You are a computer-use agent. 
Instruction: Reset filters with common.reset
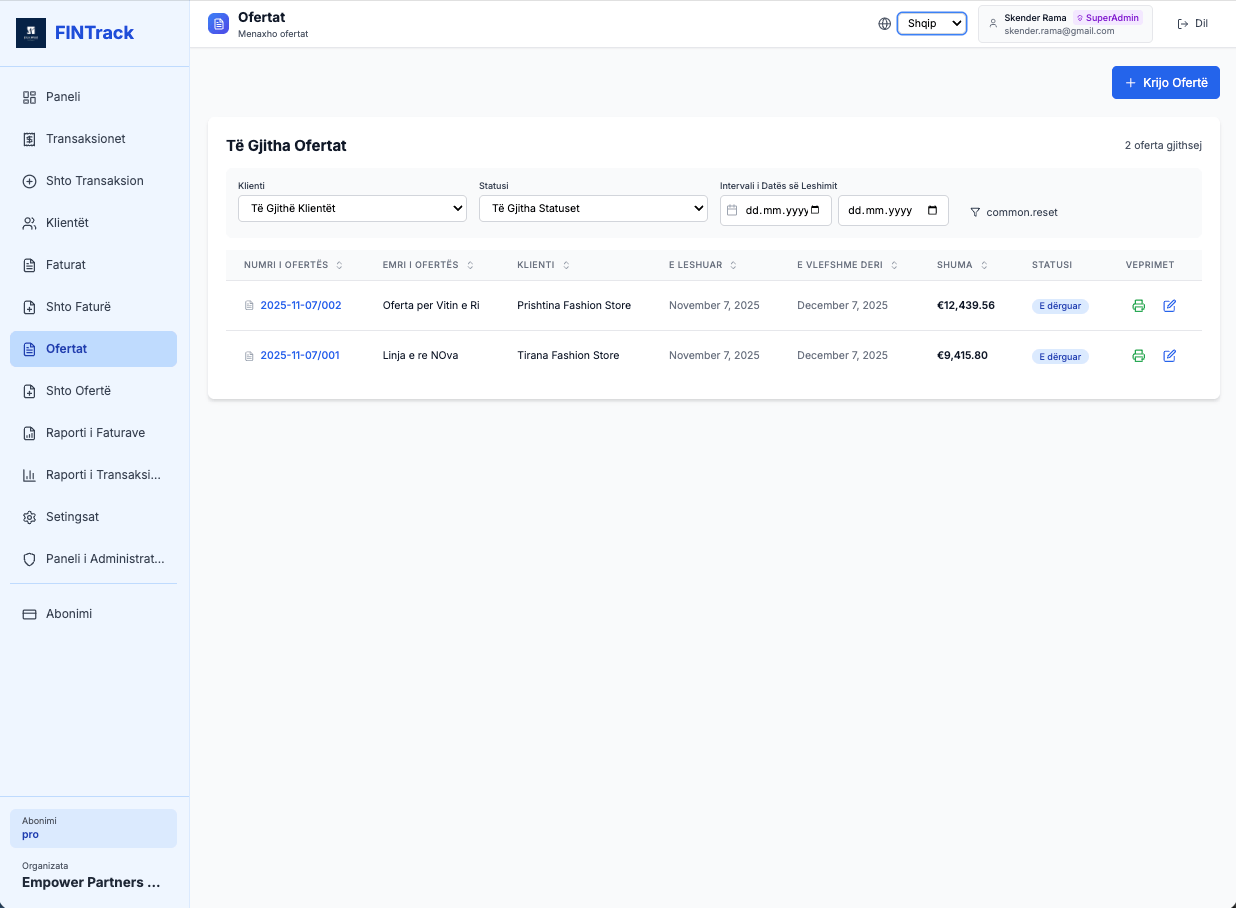pos(1013,212)
